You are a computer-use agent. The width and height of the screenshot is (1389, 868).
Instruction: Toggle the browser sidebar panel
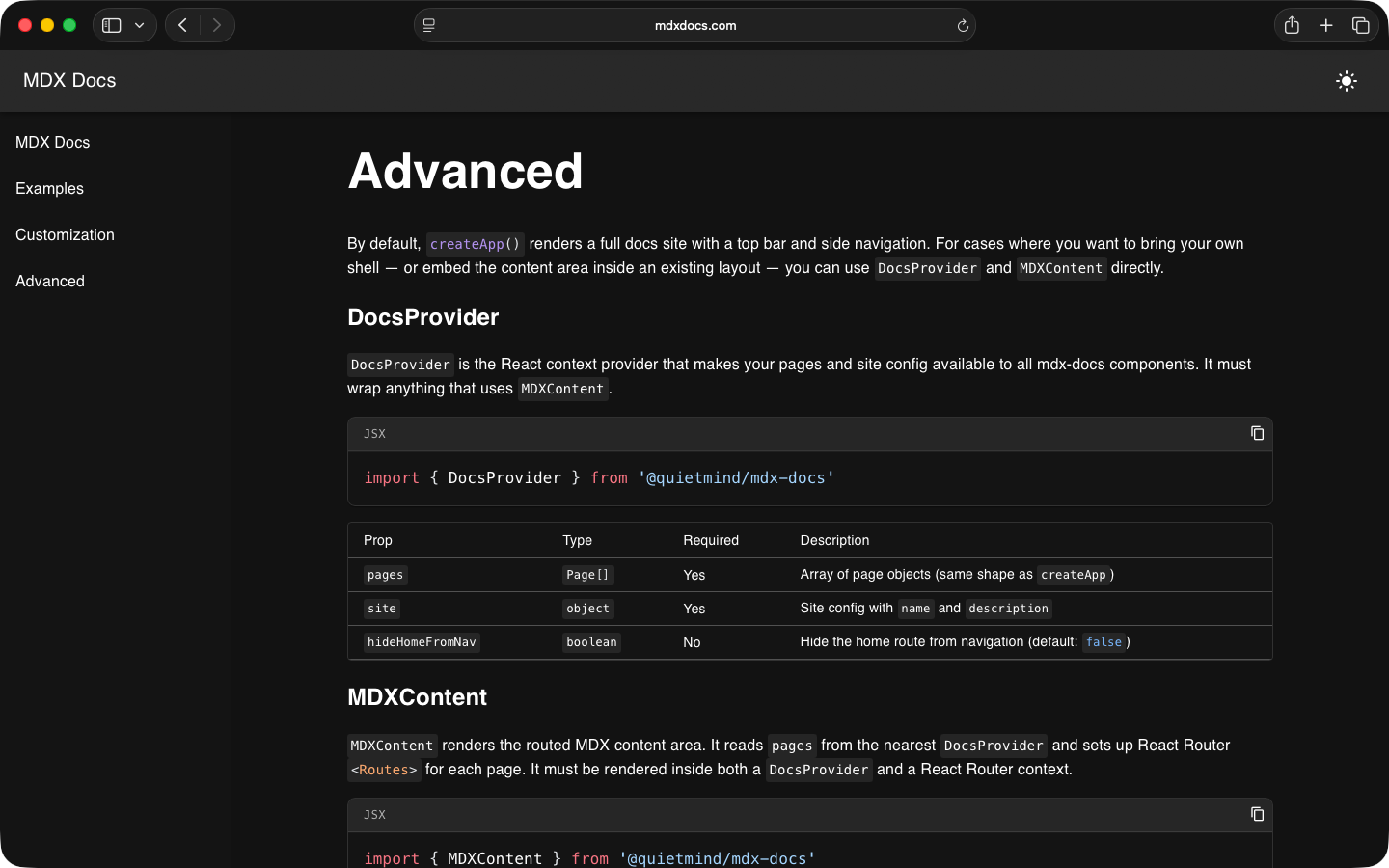[111, 25]
